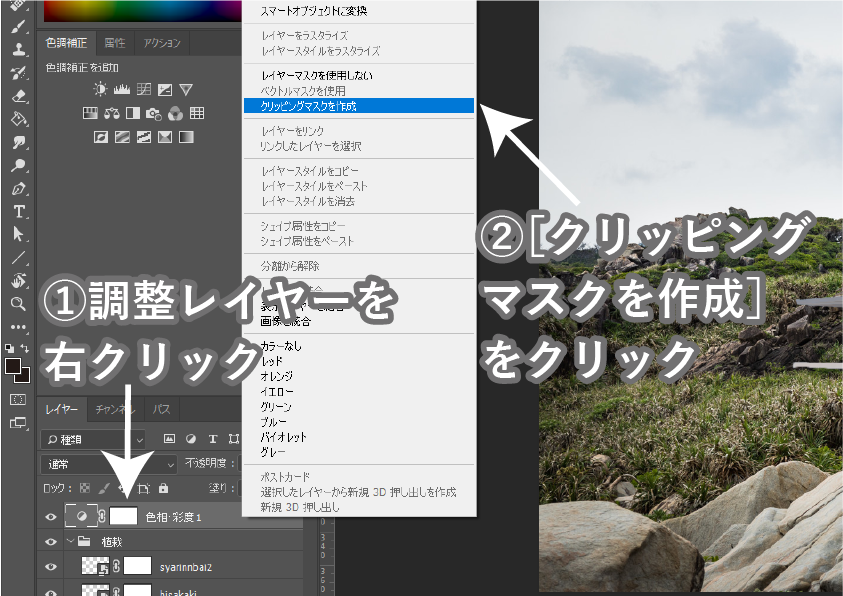The height and width of the screenshot is (596, 843).
Task: Select the Path Selection arrow tool
Action: coord(18,234)
